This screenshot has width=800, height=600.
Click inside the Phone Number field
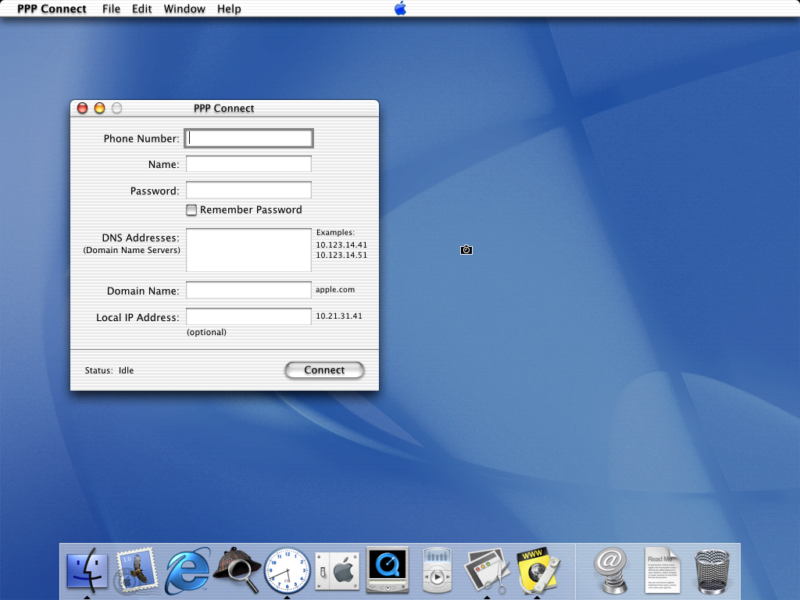point(248,138)
